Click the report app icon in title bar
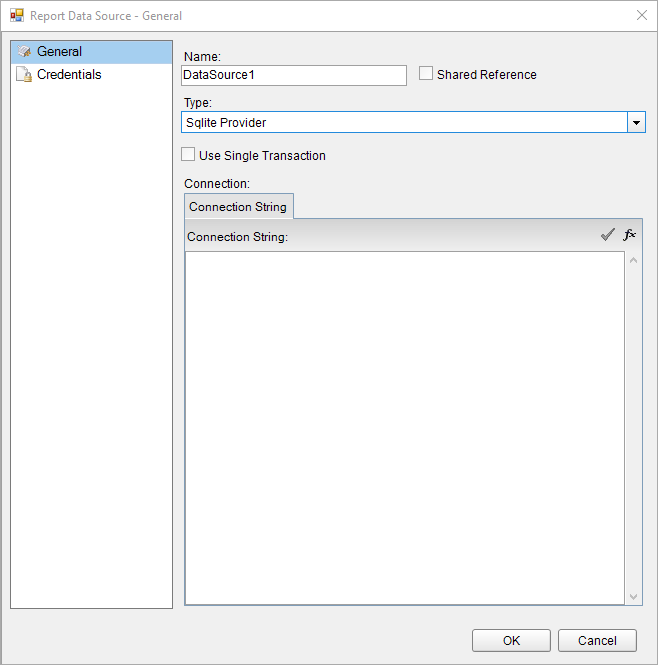 17,16
